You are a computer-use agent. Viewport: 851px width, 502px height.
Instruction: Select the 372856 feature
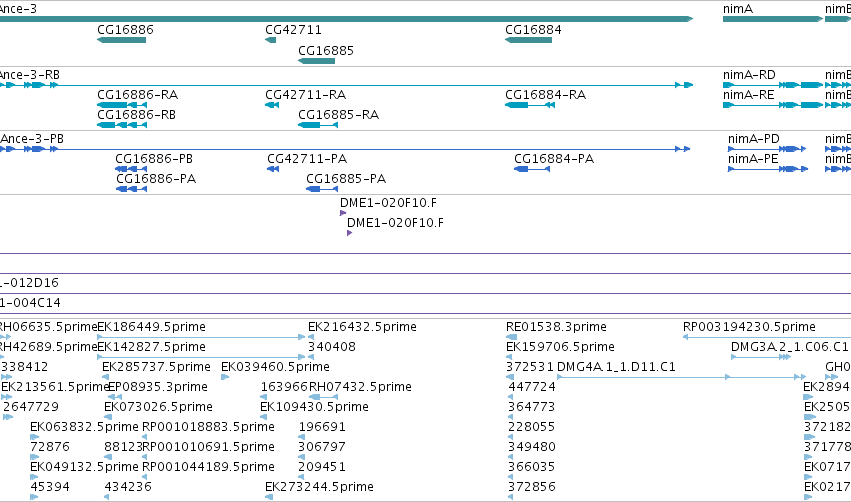click(x=511, y=497)
